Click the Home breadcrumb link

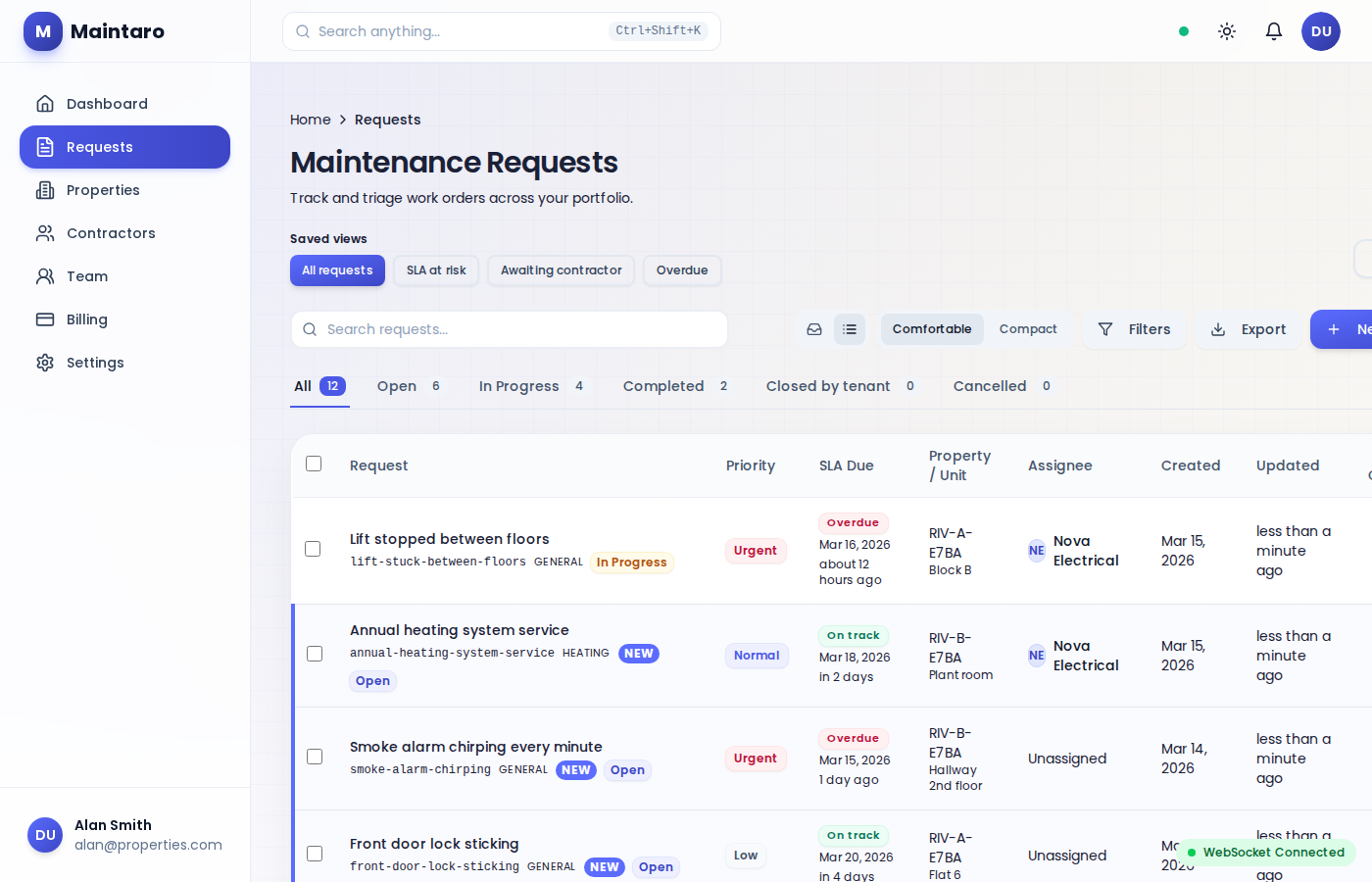[x=310, y=120]
